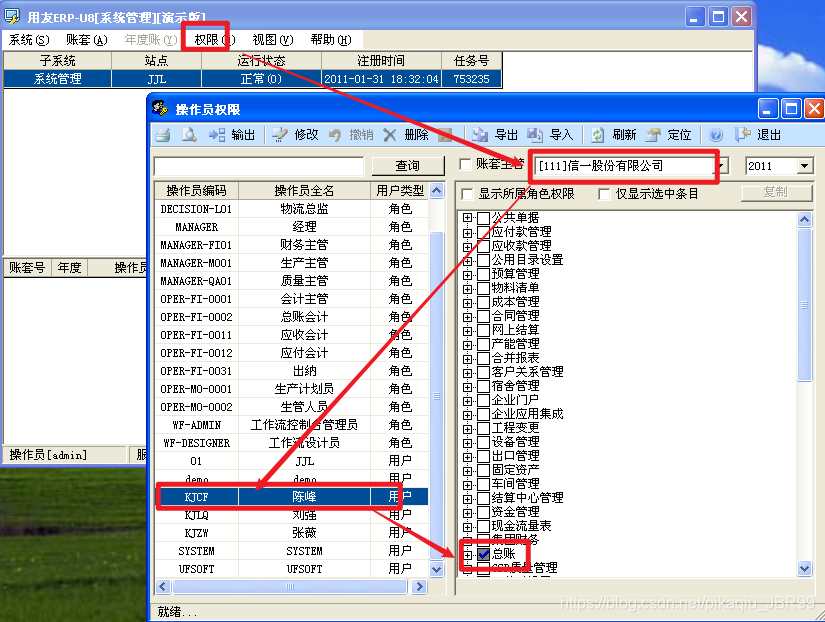Click the 定位 toolbar button
Viewport: 825px width, 622px height.
click(668, 135)
